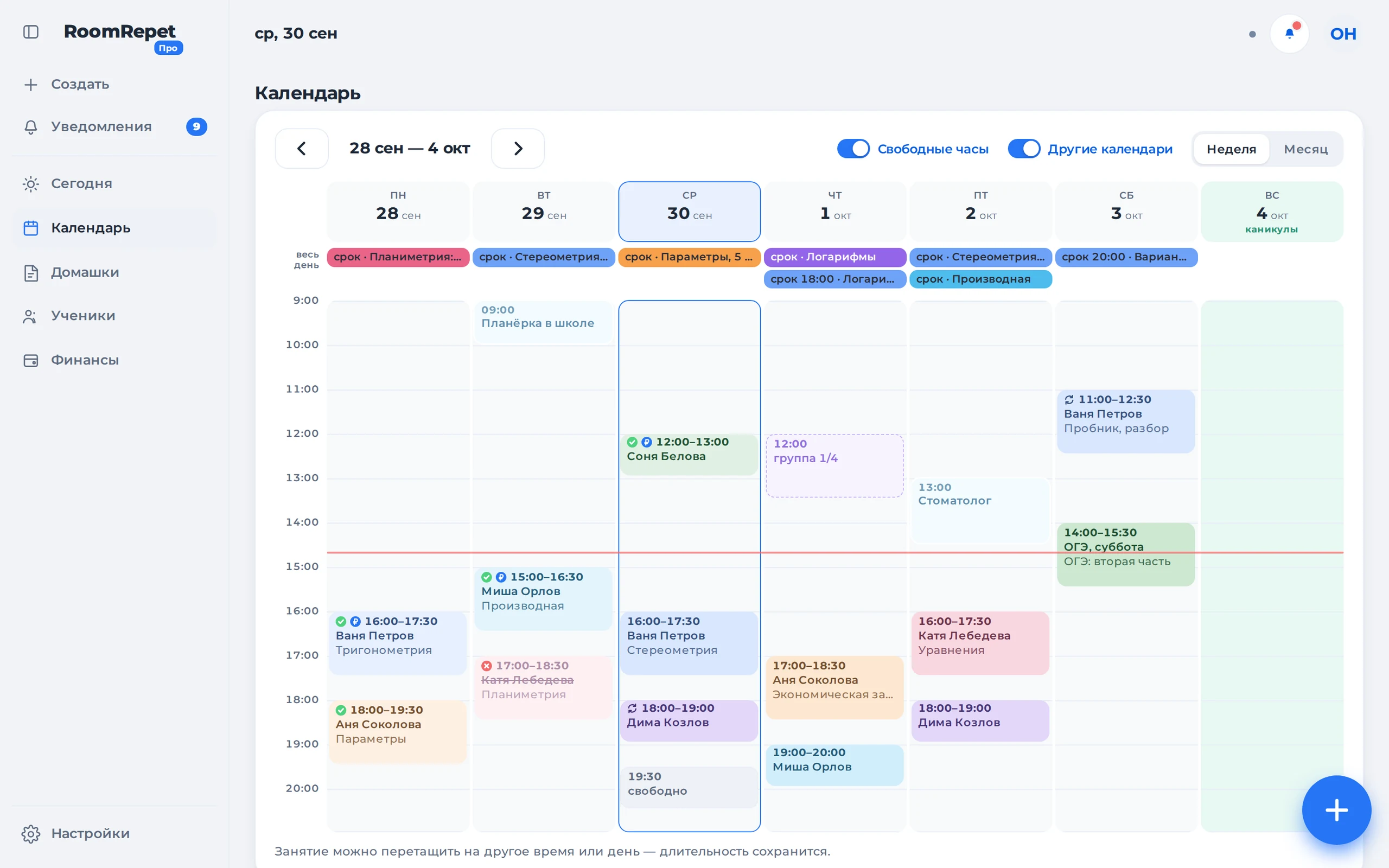Click the Про plan badge
The image size is (1389, 868).
(168, 48)
